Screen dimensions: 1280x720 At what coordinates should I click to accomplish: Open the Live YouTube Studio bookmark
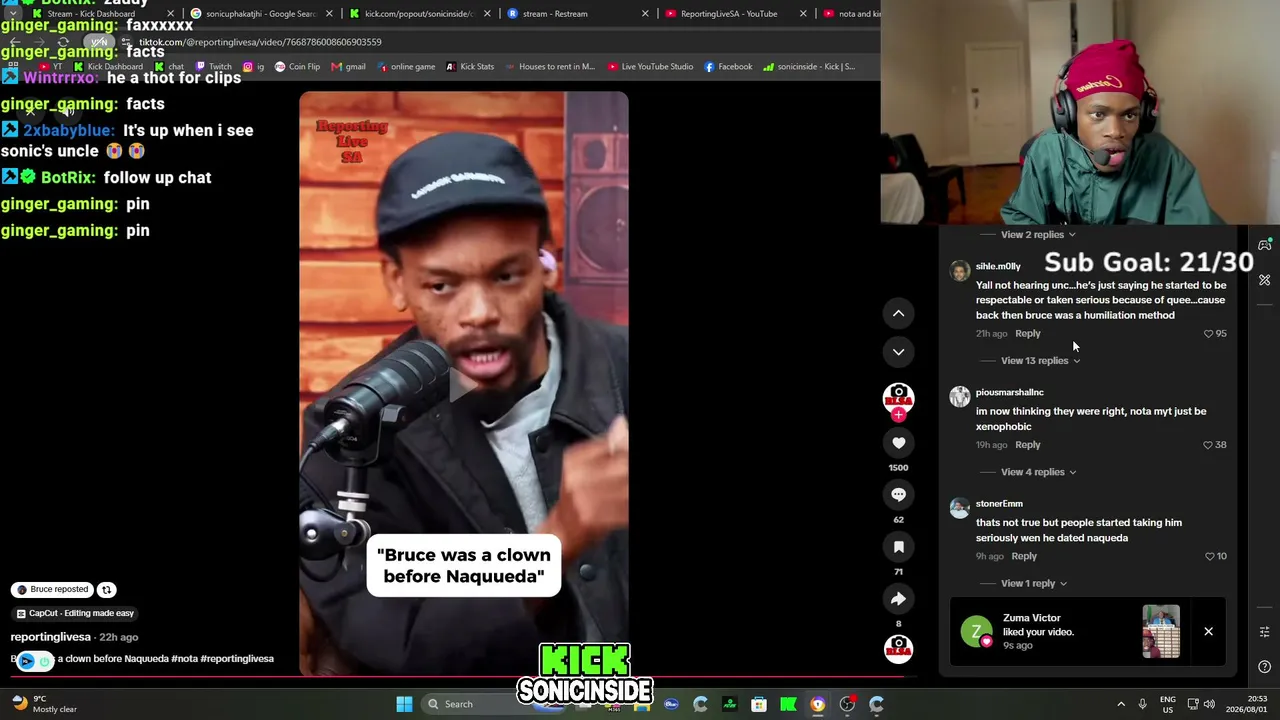click(650, 67)
